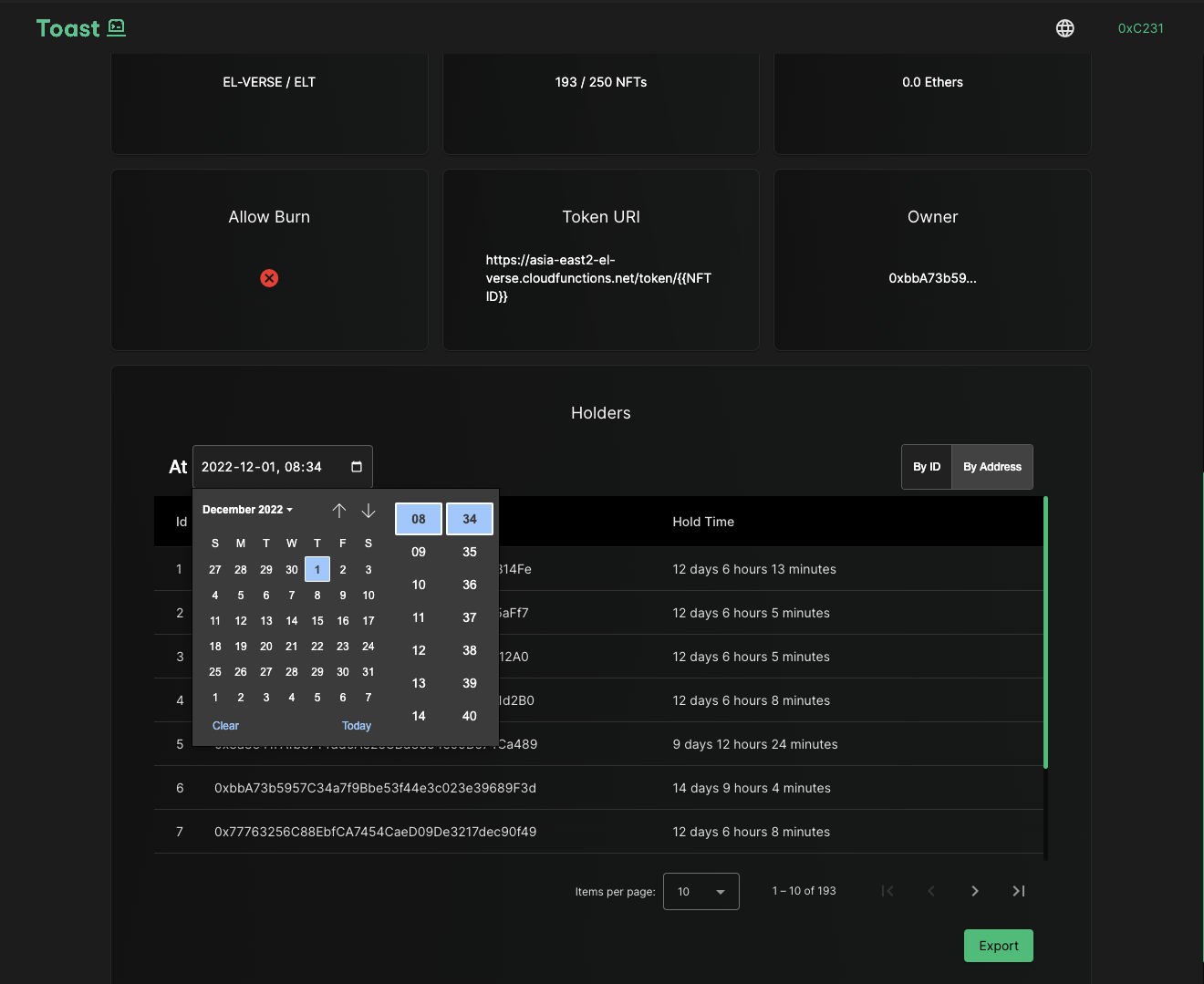Viewport: 1204px width, 984px height.
Task: Click the Hold Time column header
Action: (703, 522)
